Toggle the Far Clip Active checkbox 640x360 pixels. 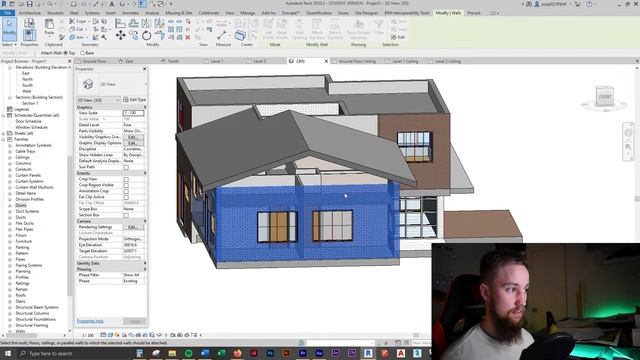(x=126, y=197)
